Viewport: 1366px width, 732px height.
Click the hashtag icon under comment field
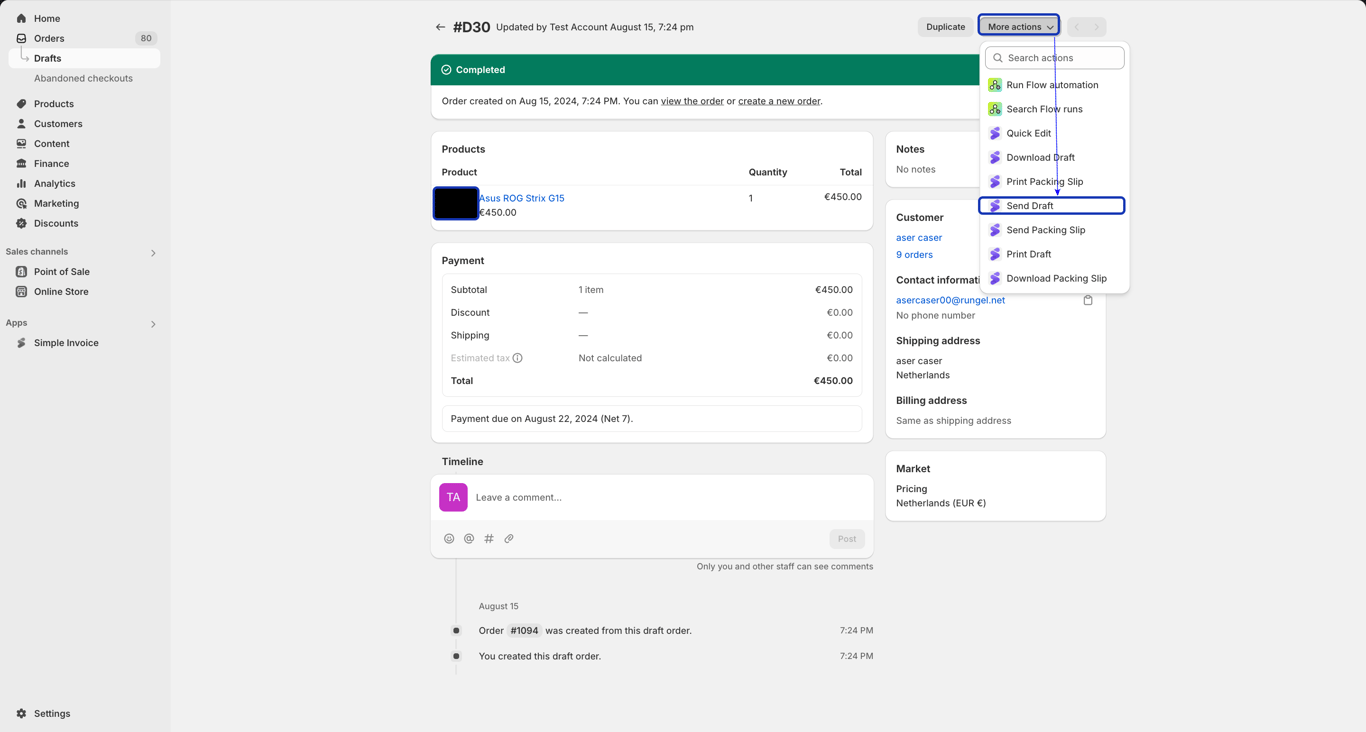click(x=489, y=539)
